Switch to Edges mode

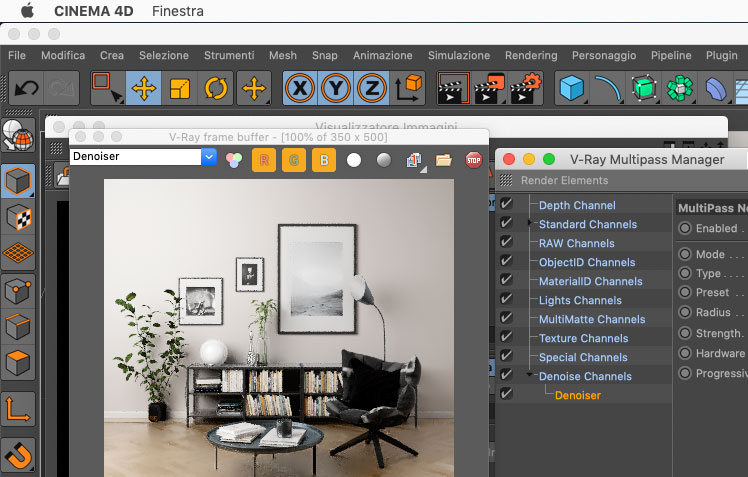click(18, 327)
